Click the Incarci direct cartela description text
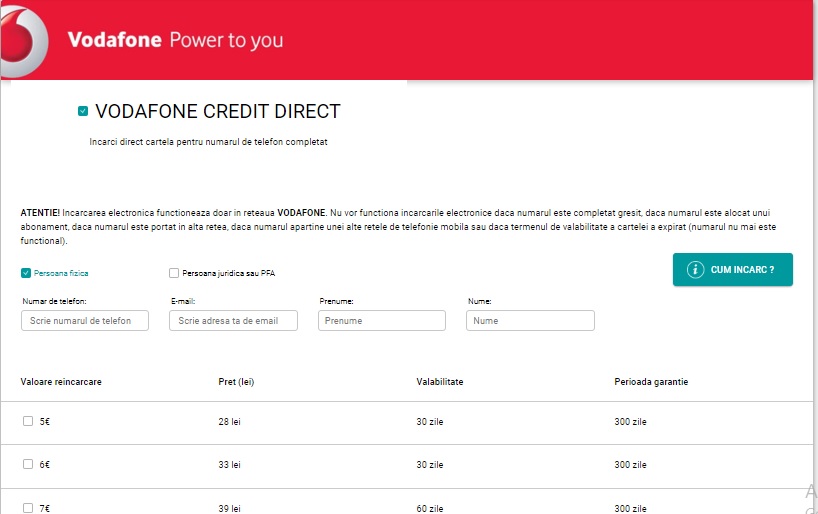Viewport: 818px width, 514px height. 208,141
